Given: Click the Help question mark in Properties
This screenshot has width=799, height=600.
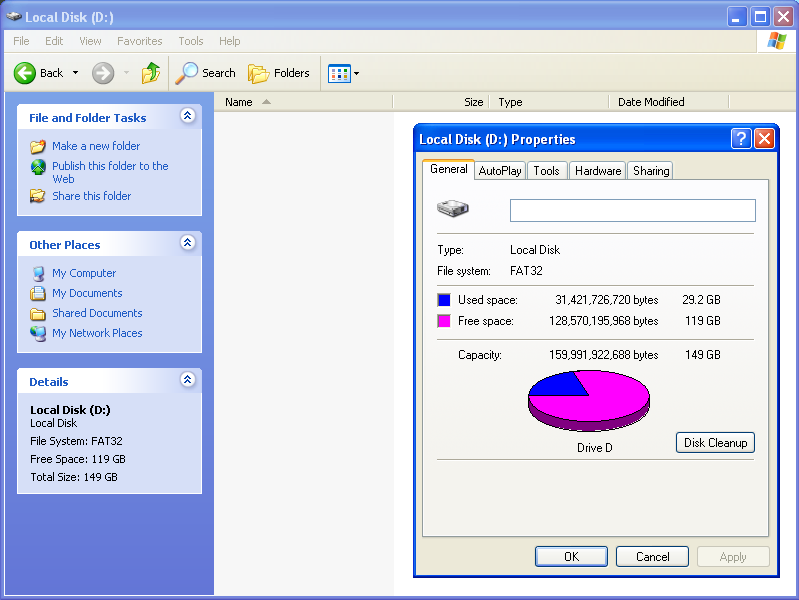Looking at the screenshot, I should pos(741,139).
